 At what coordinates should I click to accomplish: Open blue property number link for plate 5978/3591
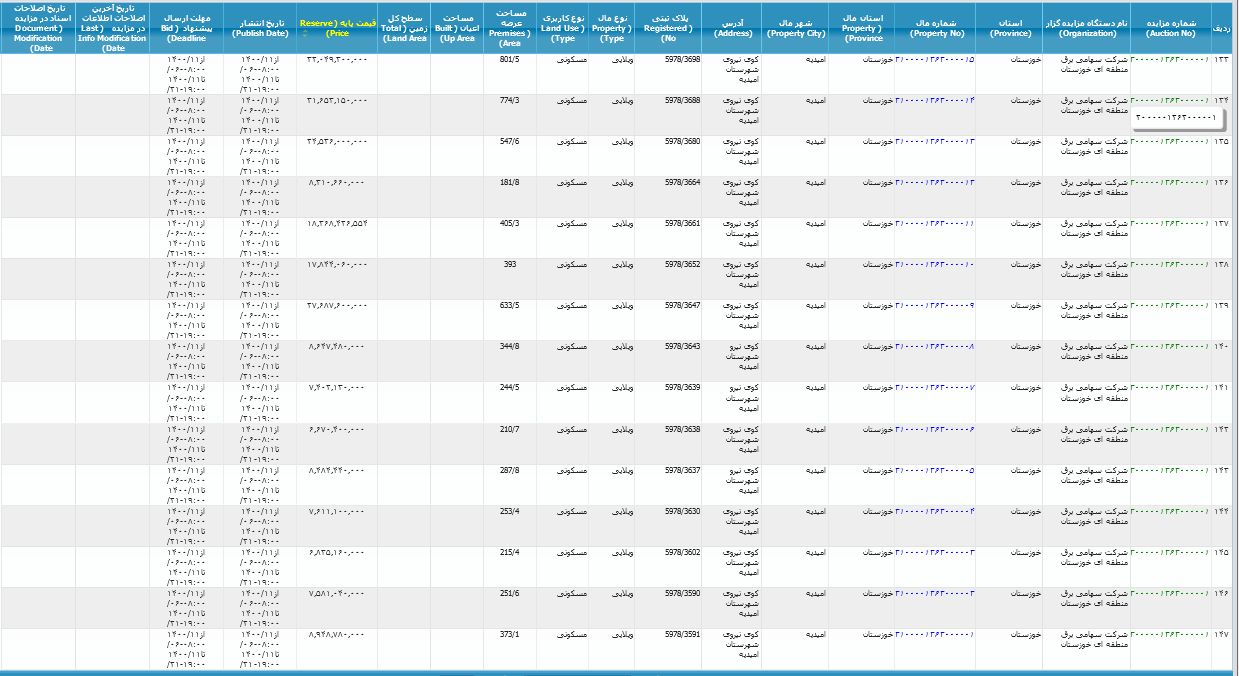pos(935,634)
